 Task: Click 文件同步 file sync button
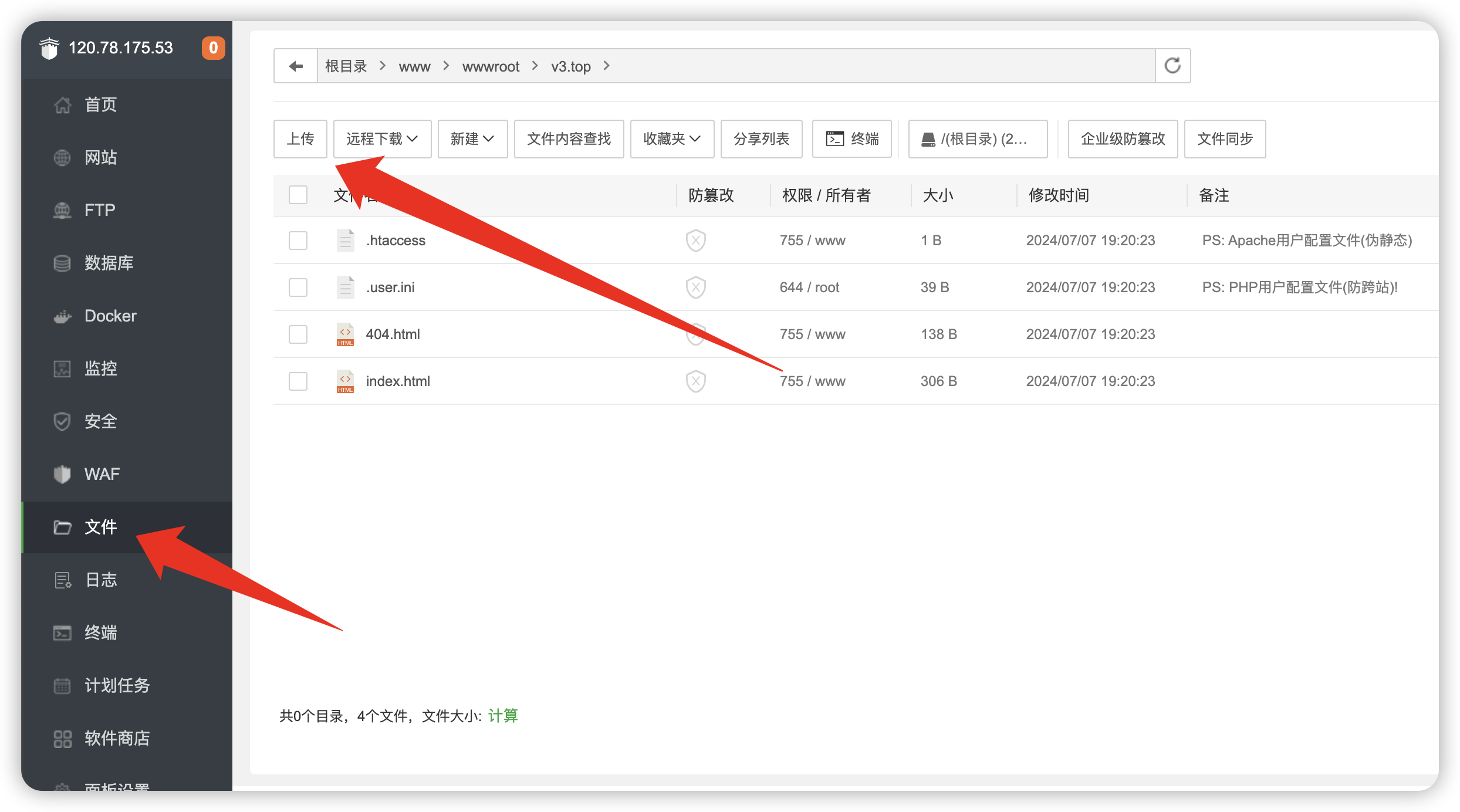(1225, 139)
